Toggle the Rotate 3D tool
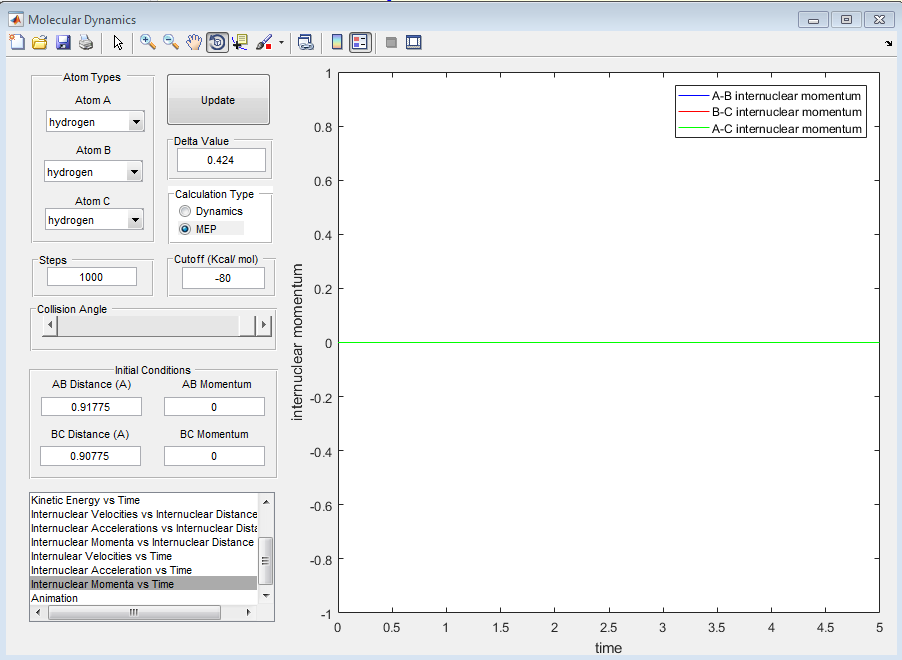 (217, 42)
